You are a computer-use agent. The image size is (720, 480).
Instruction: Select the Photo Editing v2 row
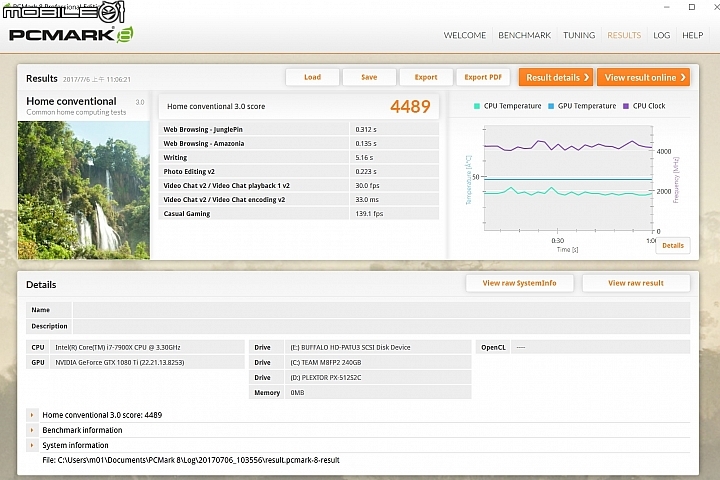tap(298, 172)
